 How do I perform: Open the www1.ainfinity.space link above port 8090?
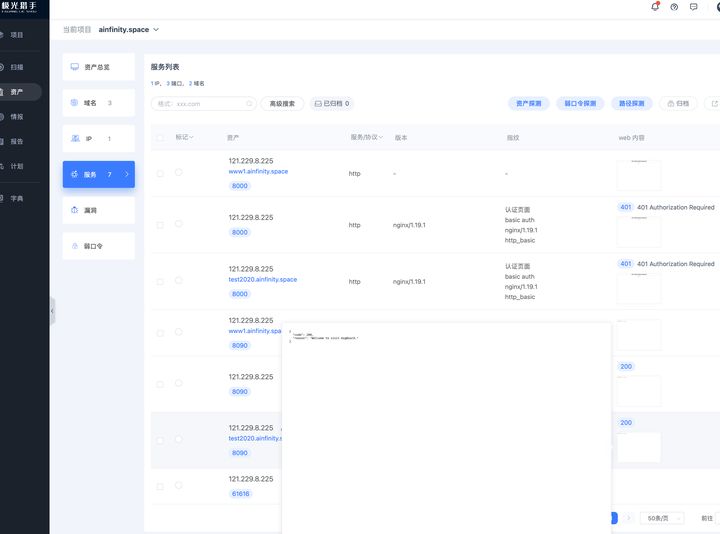click(255, 331)
